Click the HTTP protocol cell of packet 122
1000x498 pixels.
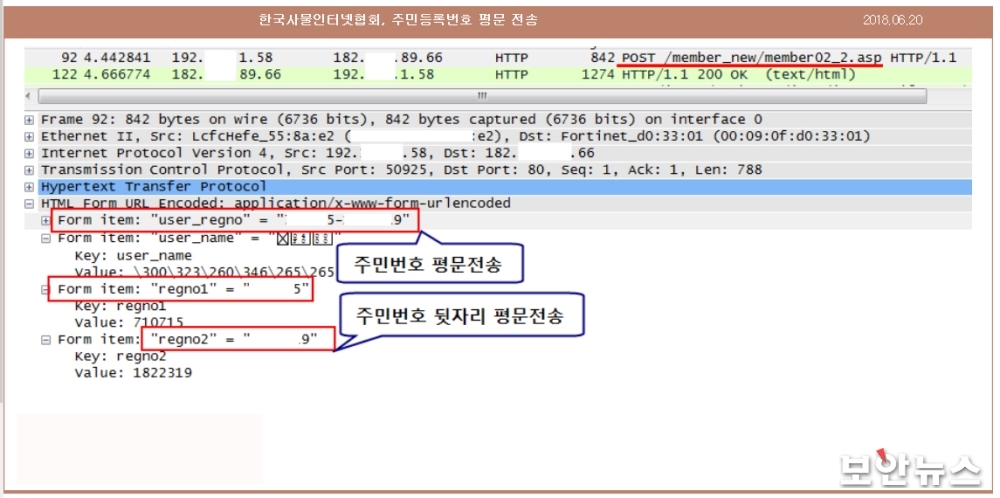pos(511,74)
